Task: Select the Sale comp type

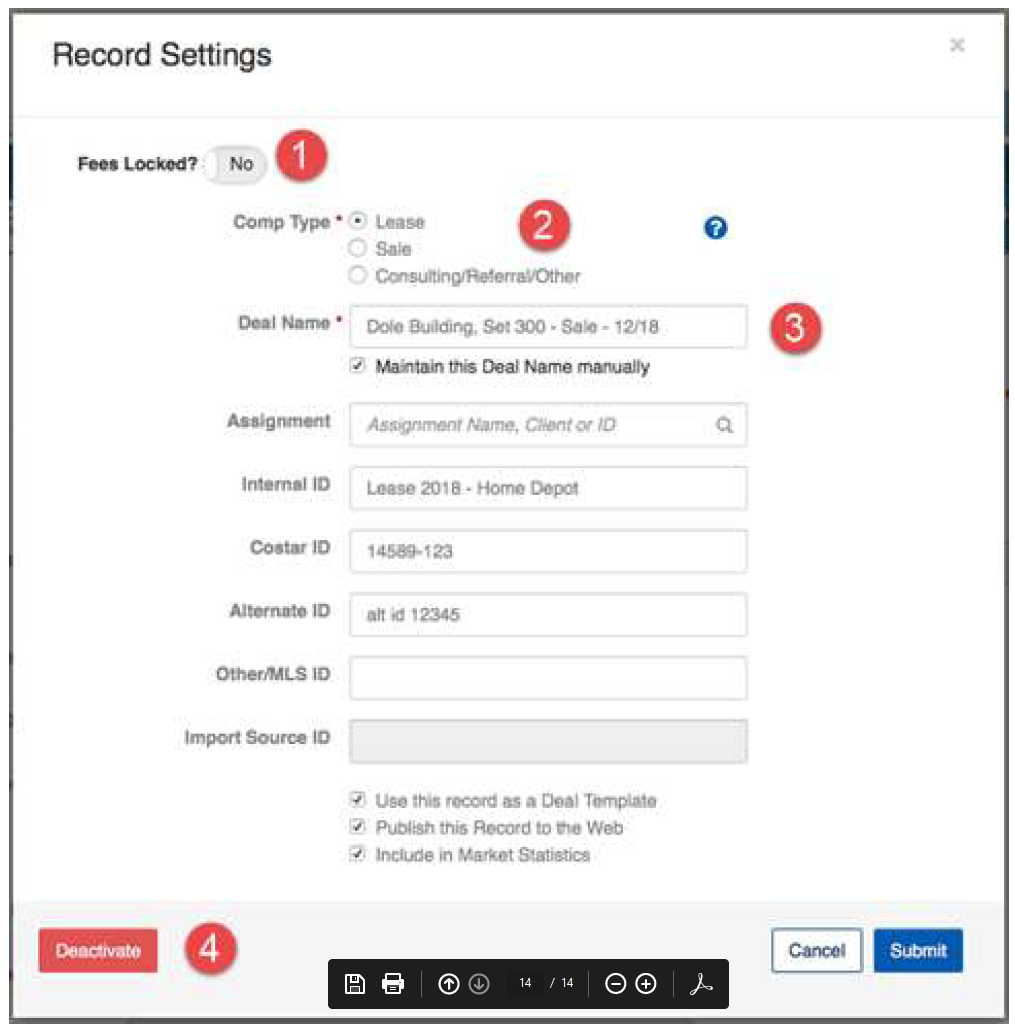Action: pyautogui.click(x=357, y=248)
